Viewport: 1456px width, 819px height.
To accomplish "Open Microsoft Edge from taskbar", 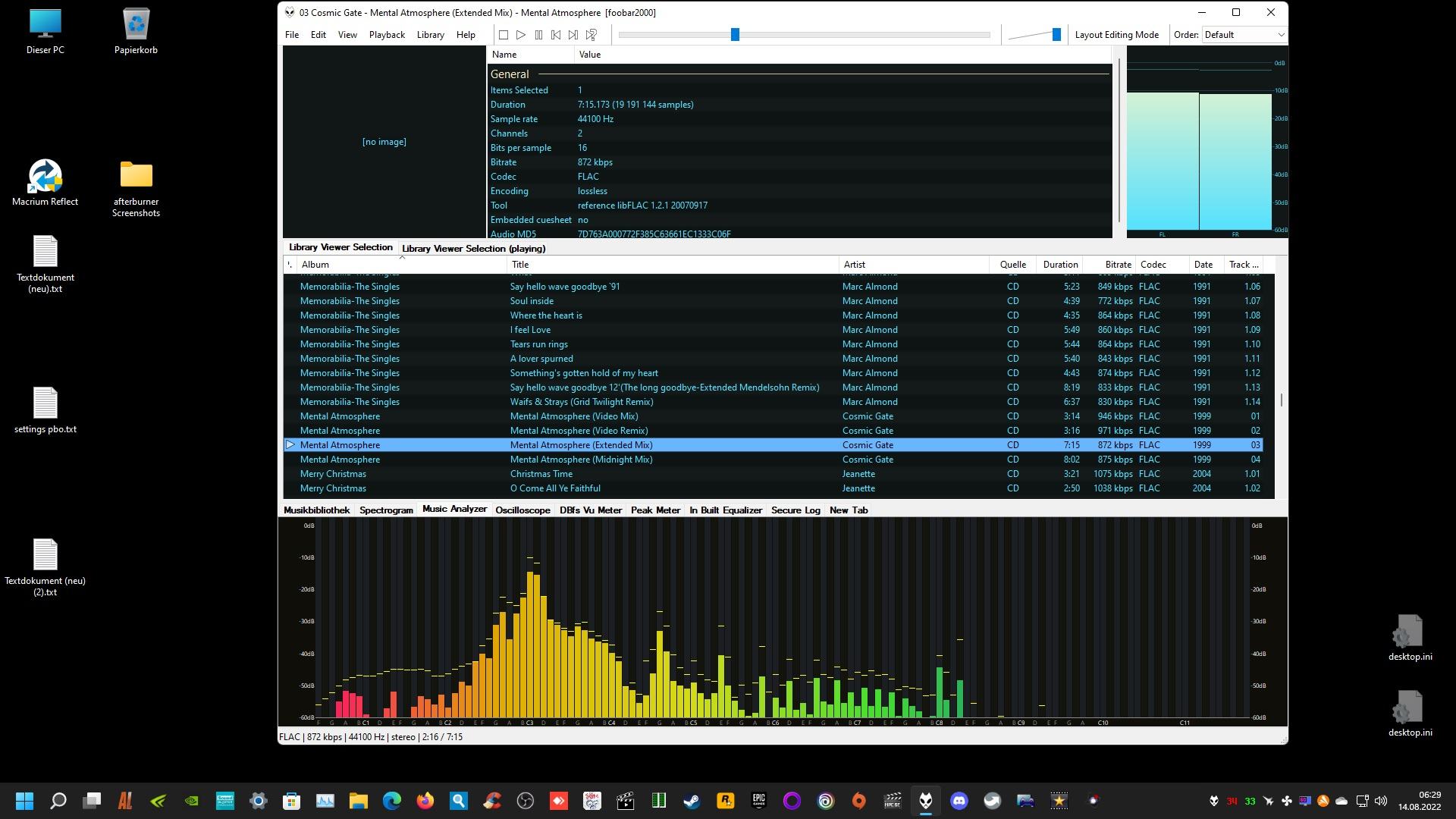I will pos(391,801).
